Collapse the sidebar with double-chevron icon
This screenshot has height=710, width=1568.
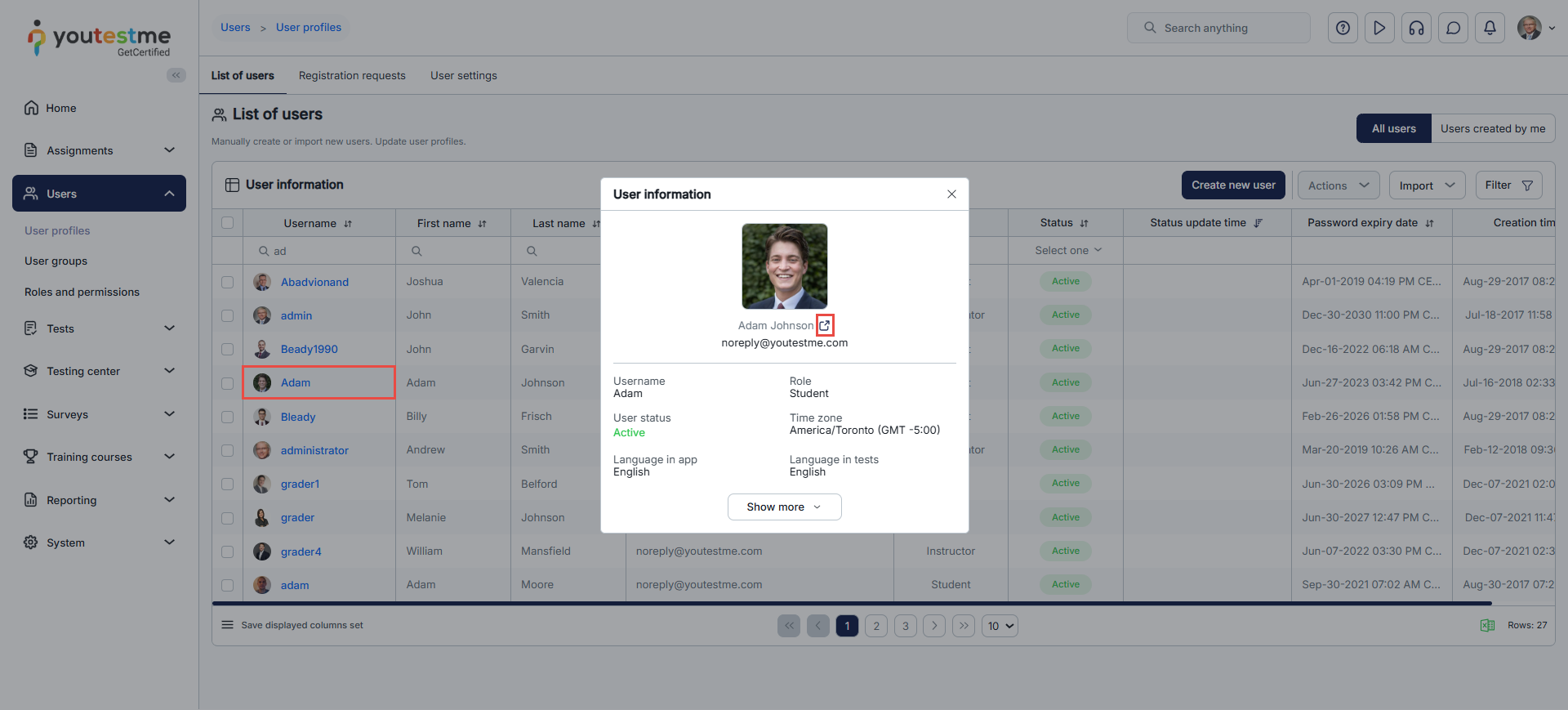click(176, 75)
